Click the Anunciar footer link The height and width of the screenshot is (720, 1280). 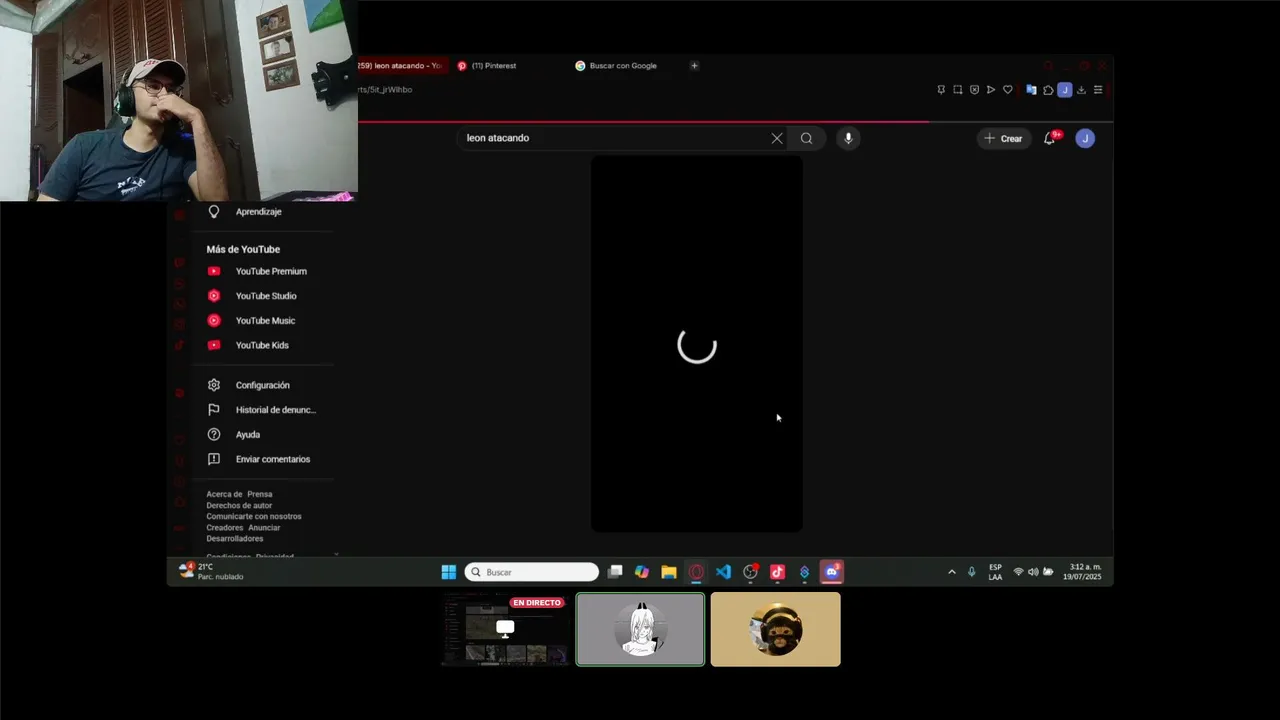click(264, 527)
